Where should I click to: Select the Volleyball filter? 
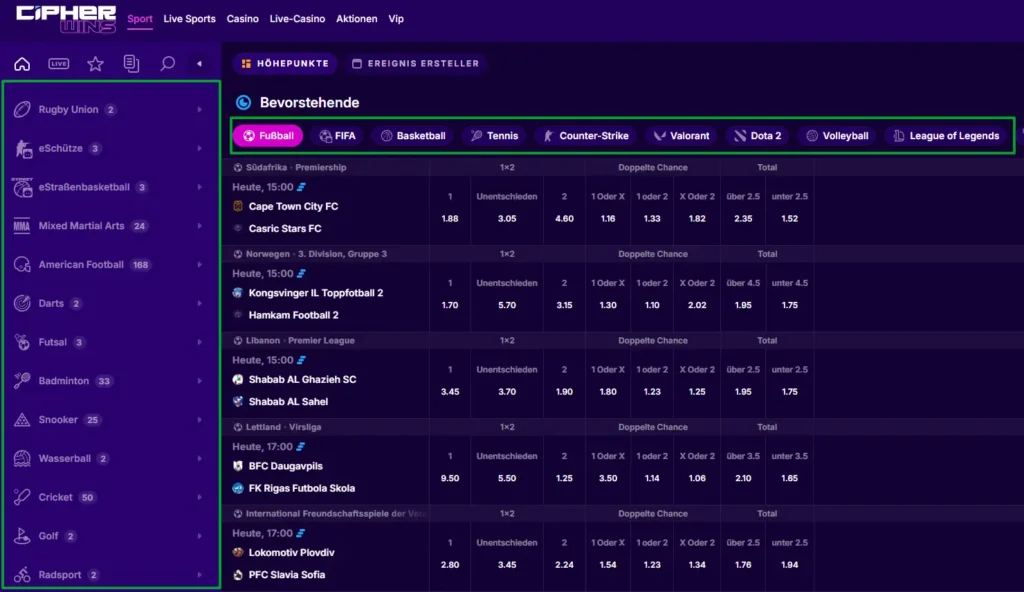[837, 136]
